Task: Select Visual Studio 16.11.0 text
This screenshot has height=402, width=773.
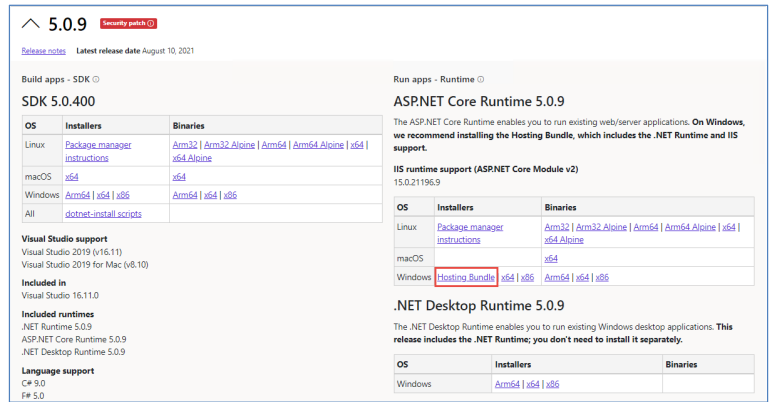Action: pyautogui.click(x=60, y=295)
